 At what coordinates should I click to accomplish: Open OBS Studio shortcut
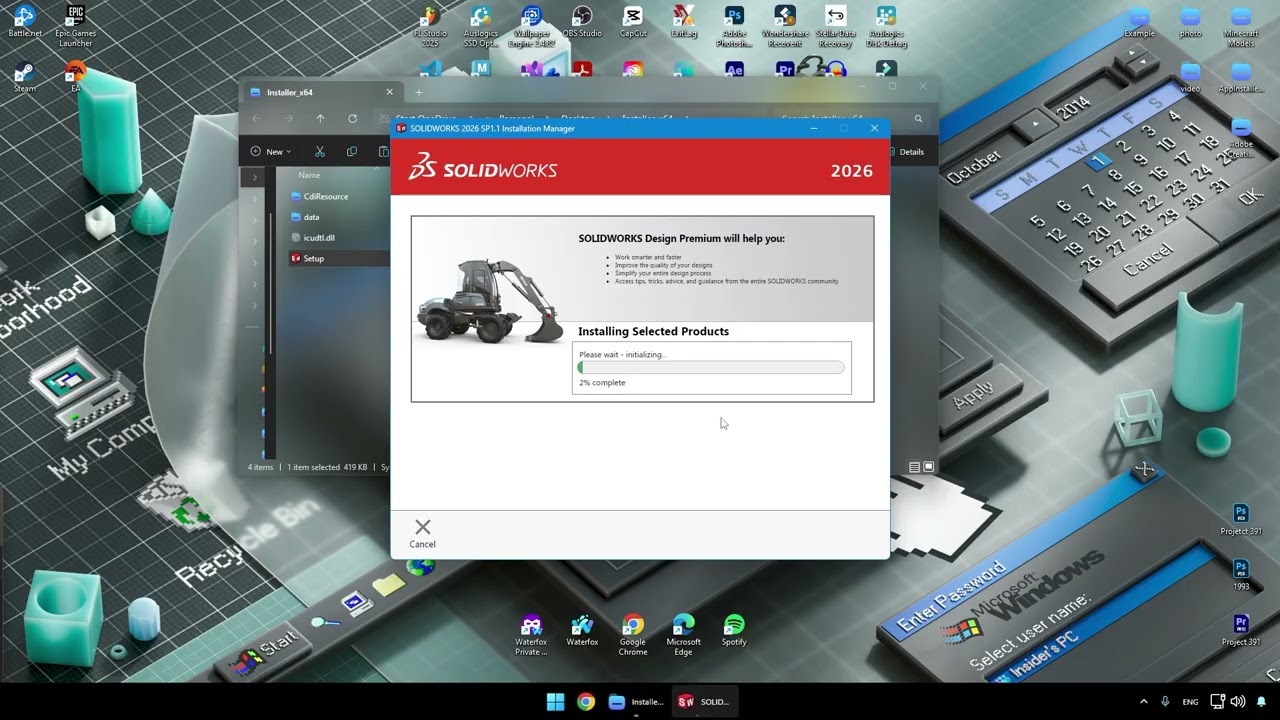click(x=582, y=22)
